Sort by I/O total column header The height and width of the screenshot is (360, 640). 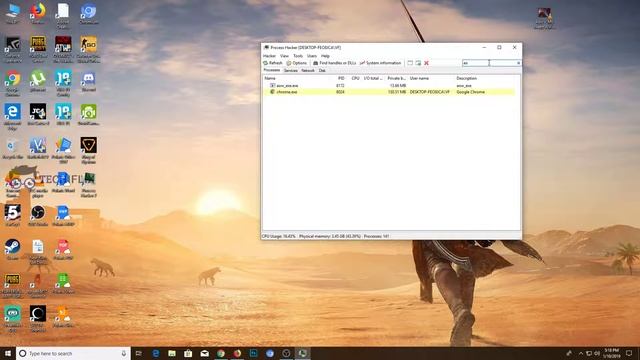[373, 78]
